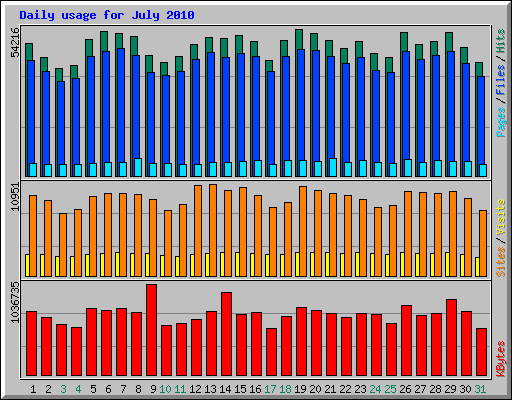Screen dimensions: 512x400
Task: Select day label 23 on x-axis
Action: point(360,389)
